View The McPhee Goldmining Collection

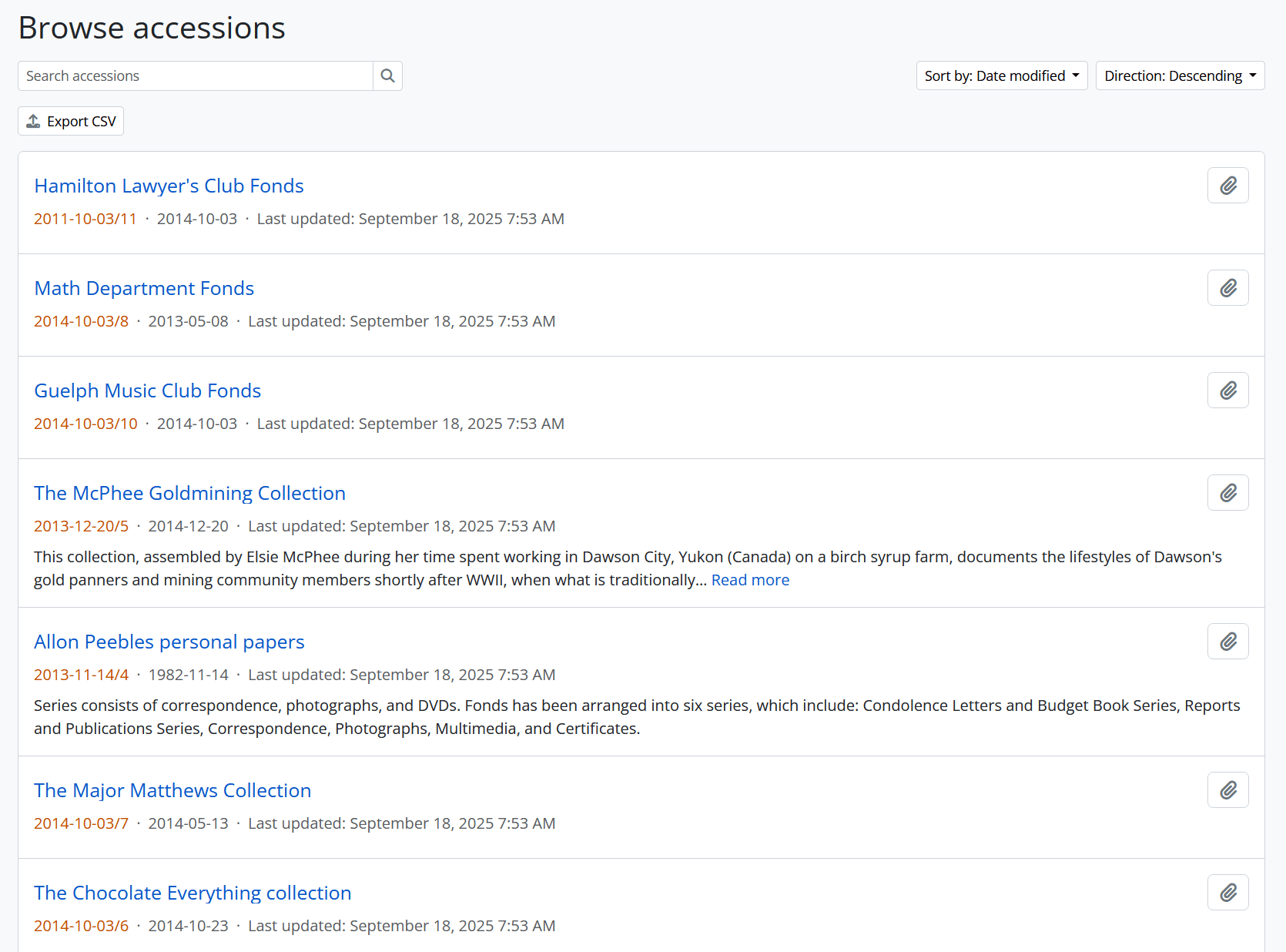coord(189,493)
